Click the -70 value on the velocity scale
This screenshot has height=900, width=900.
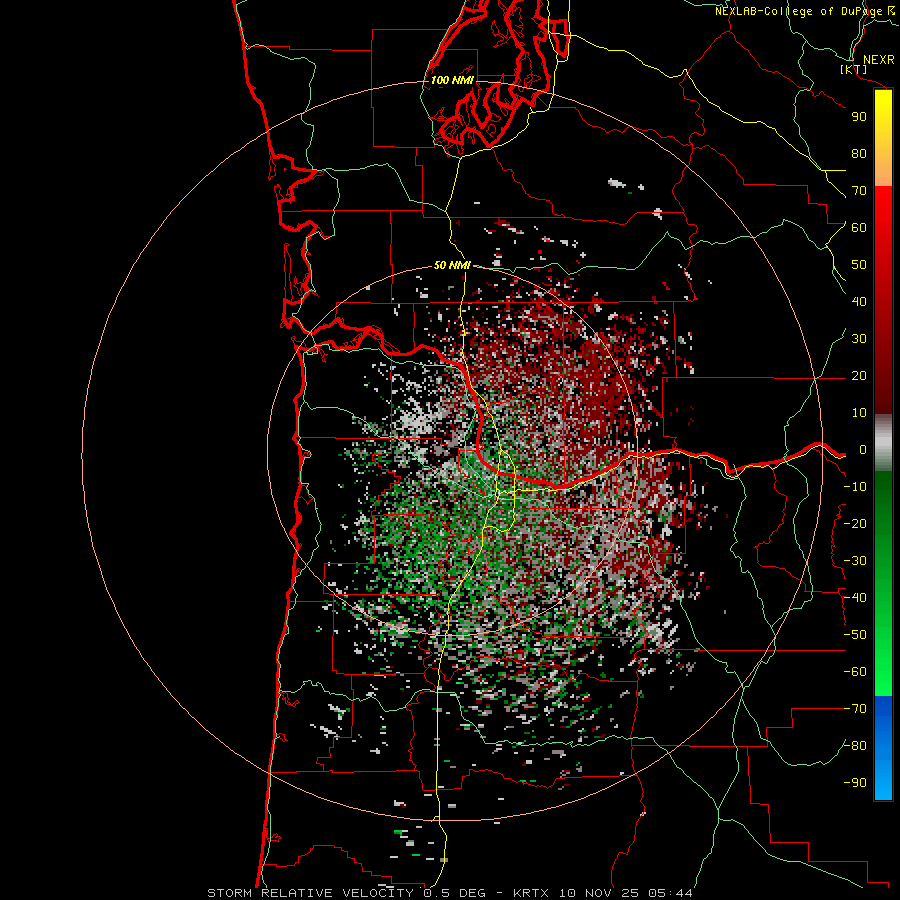coord(855,709)
